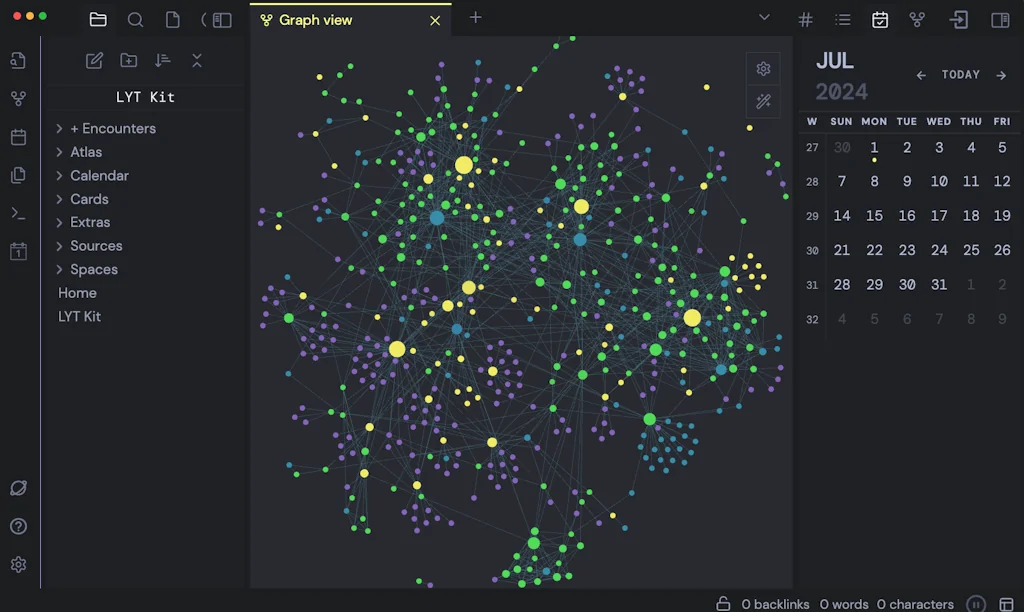The image size is (1024, 612).
Task: Open graph view icon in left ribbon
Action: (18, 99)
